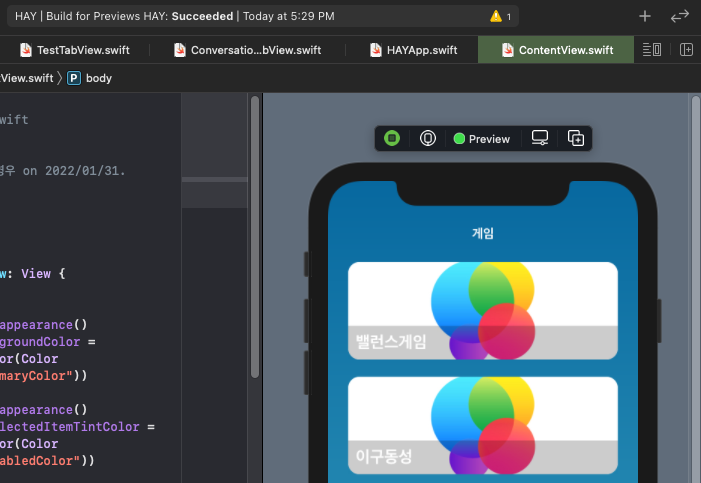Tap the 이구동성 card in preview

click(x=482, y=425)
